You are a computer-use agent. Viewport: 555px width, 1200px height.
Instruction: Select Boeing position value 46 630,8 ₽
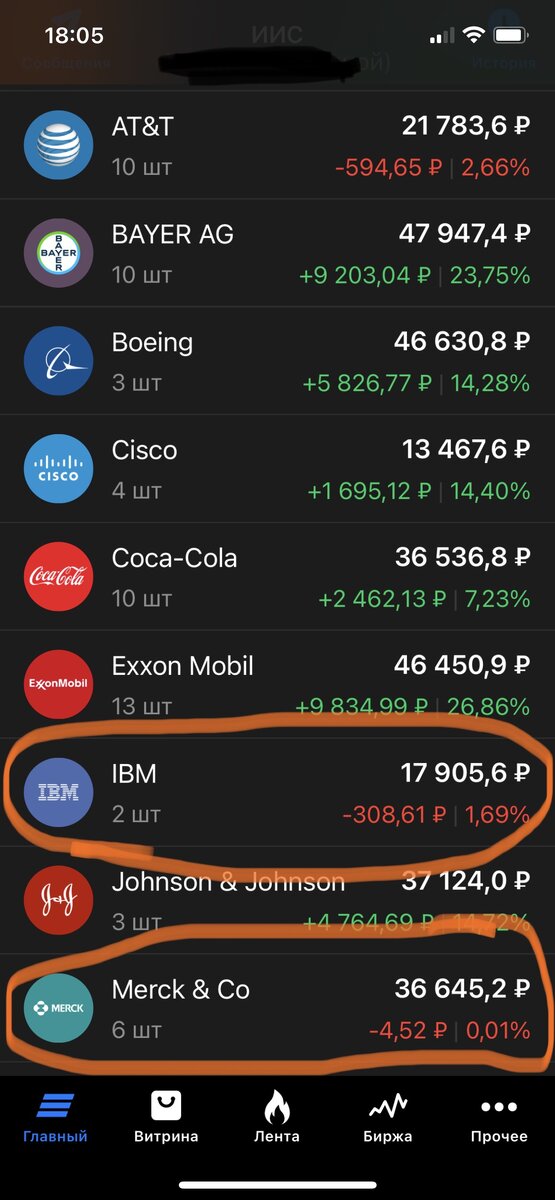coord(462,342)
